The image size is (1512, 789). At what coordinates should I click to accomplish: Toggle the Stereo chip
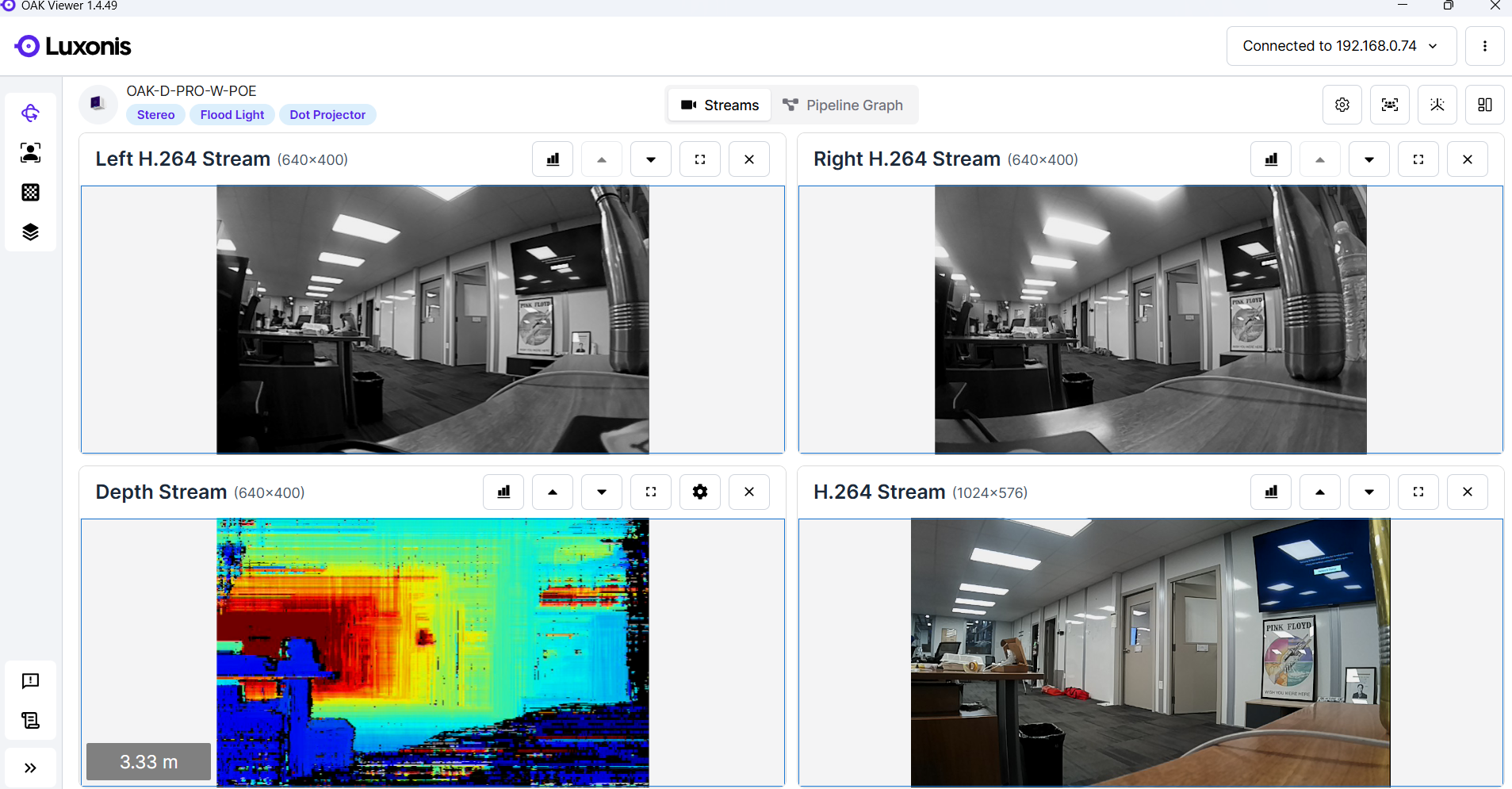coord(155,115)
